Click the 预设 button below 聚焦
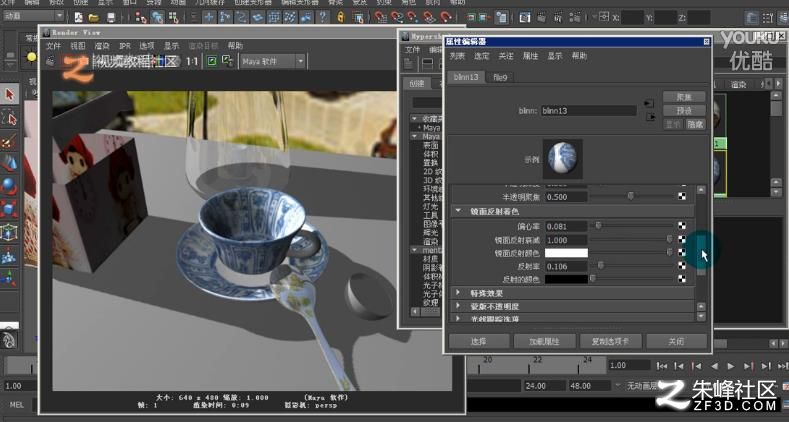789x422 pixels. 684,110
